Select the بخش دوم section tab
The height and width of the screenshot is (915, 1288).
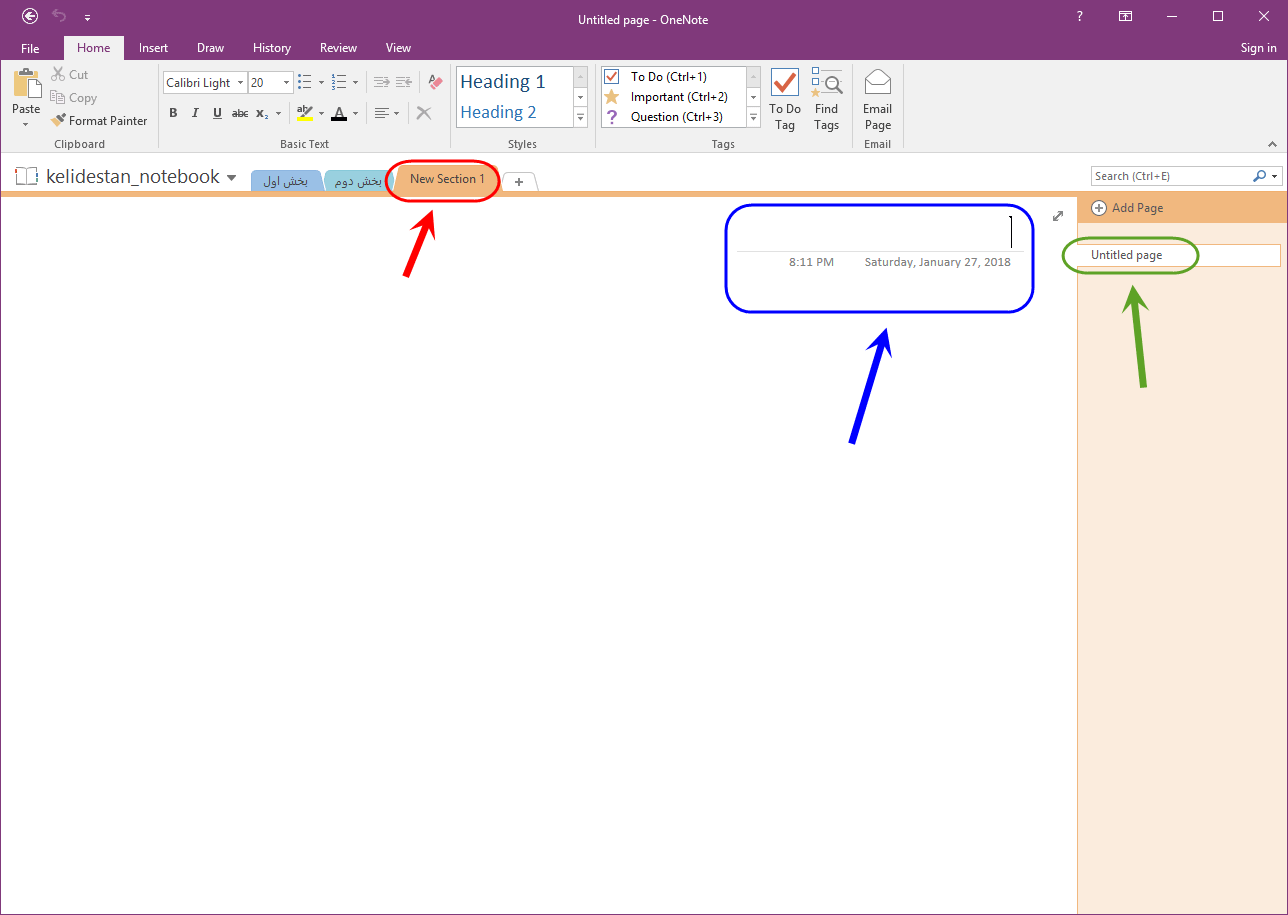[358, 181]
